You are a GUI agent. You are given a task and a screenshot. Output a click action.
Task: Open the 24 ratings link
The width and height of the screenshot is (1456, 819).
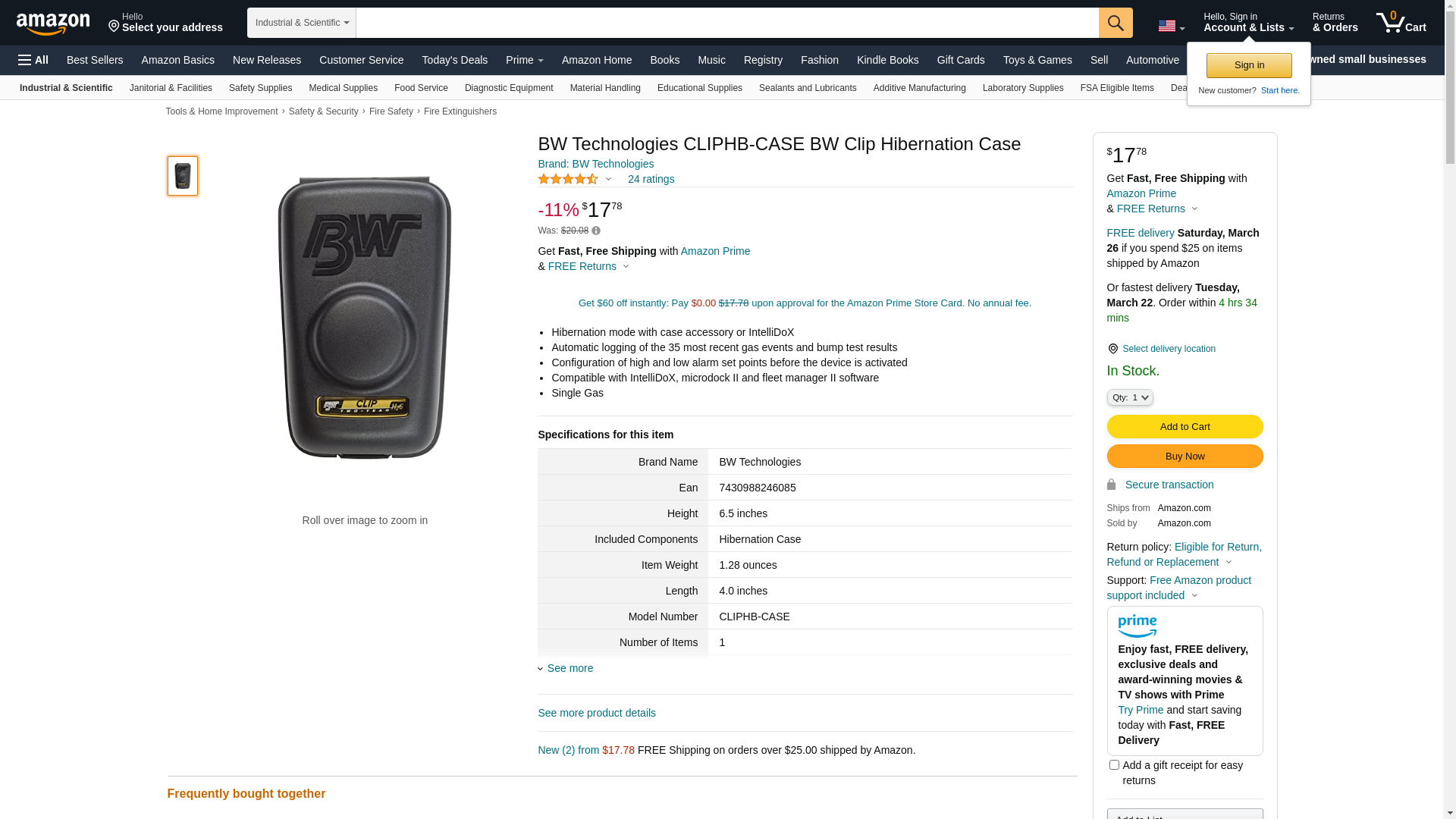coord(651,179)
